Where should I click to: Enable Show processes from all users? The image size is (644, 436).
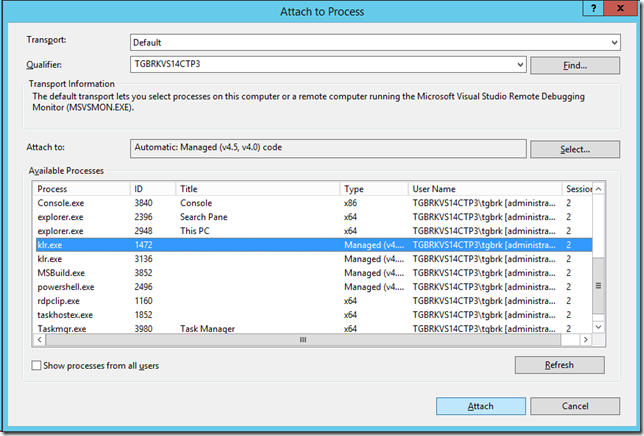[36, 365]
